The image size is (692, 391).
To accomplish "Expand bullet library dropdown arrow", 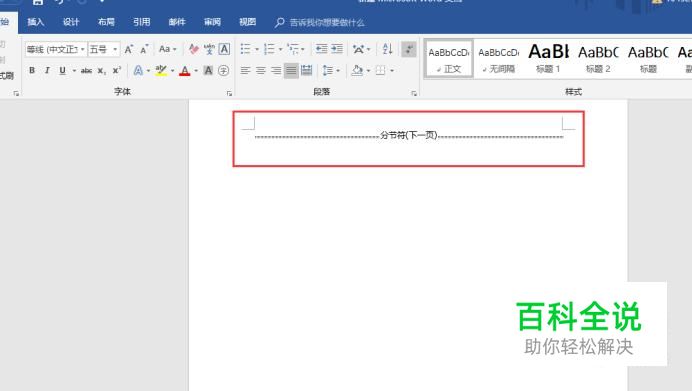I will click(257, 49).
